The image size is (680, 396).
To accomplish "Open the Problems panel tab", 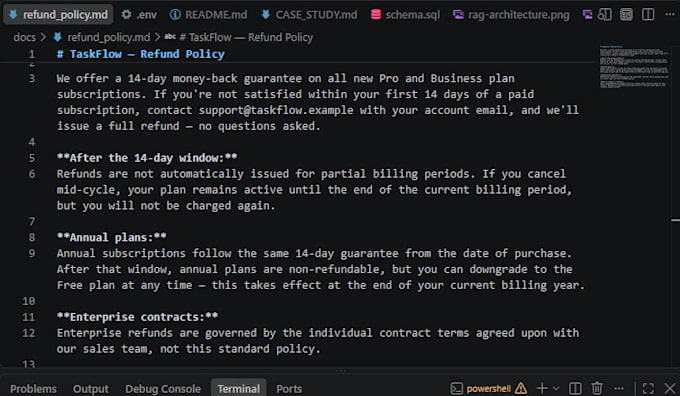I will [33, 389].
